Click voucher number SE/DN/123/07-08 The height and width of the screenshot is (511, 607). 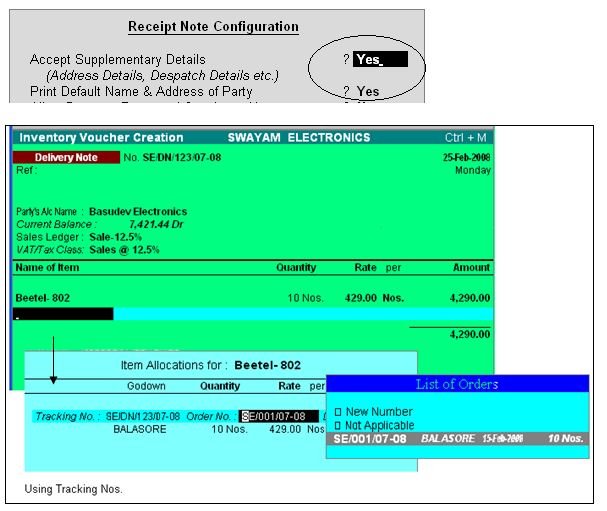click(182, 158)
